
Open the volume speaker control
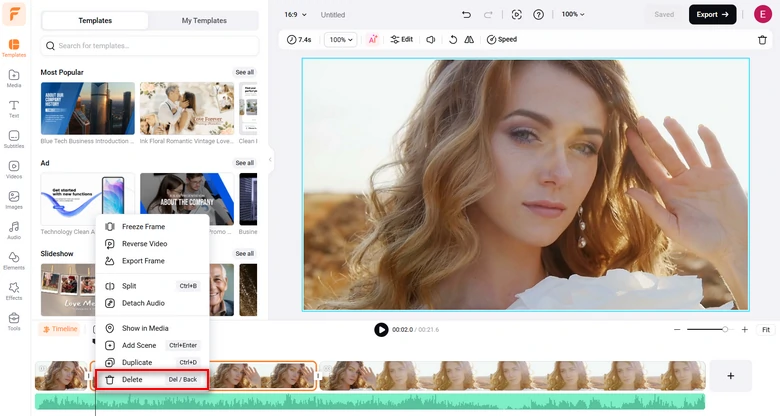click(431, 39)
